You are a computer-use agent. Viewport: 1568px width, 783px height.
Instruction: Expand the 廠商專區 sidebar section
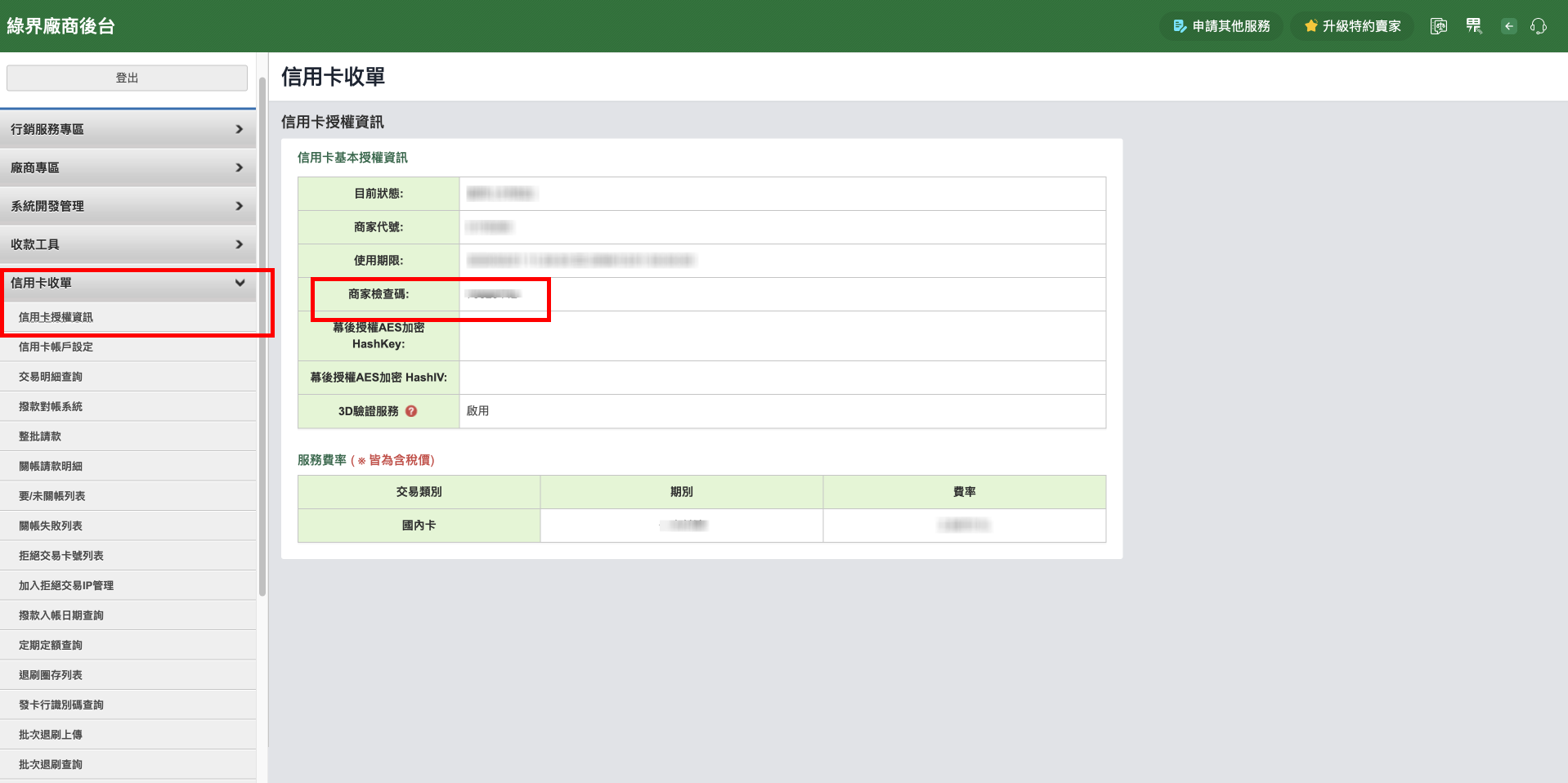tap(128, 168)
